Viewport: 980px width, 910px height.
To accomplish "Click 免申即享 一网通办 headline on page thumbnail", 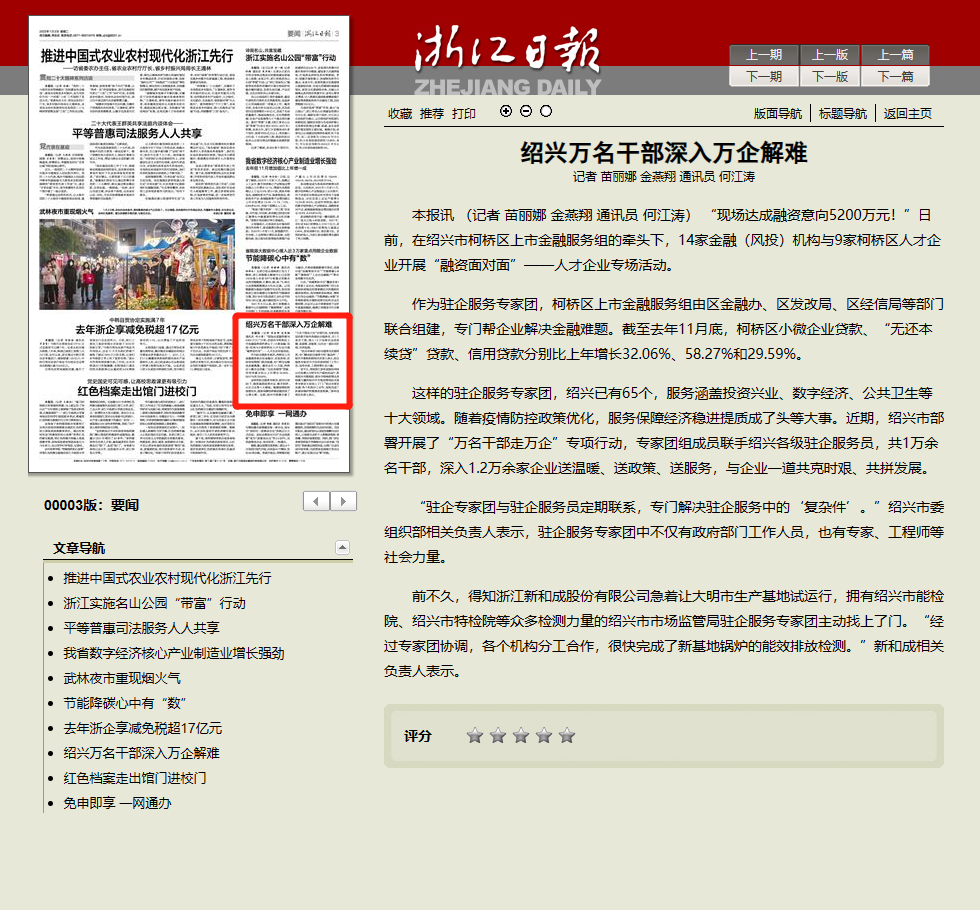I will pyautogui.click(x=276, y=414).
